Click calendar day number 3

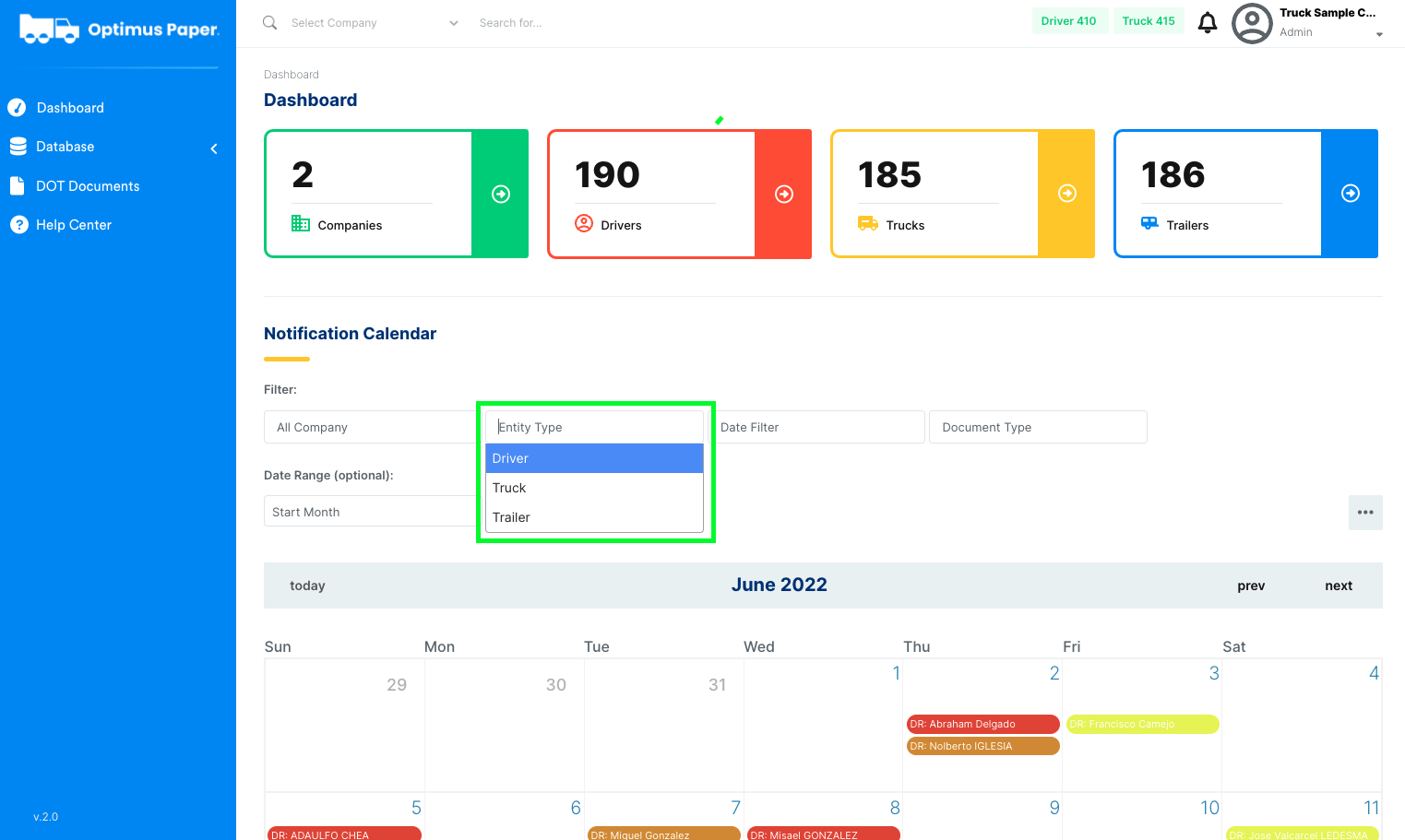[x=1214, y=673]
